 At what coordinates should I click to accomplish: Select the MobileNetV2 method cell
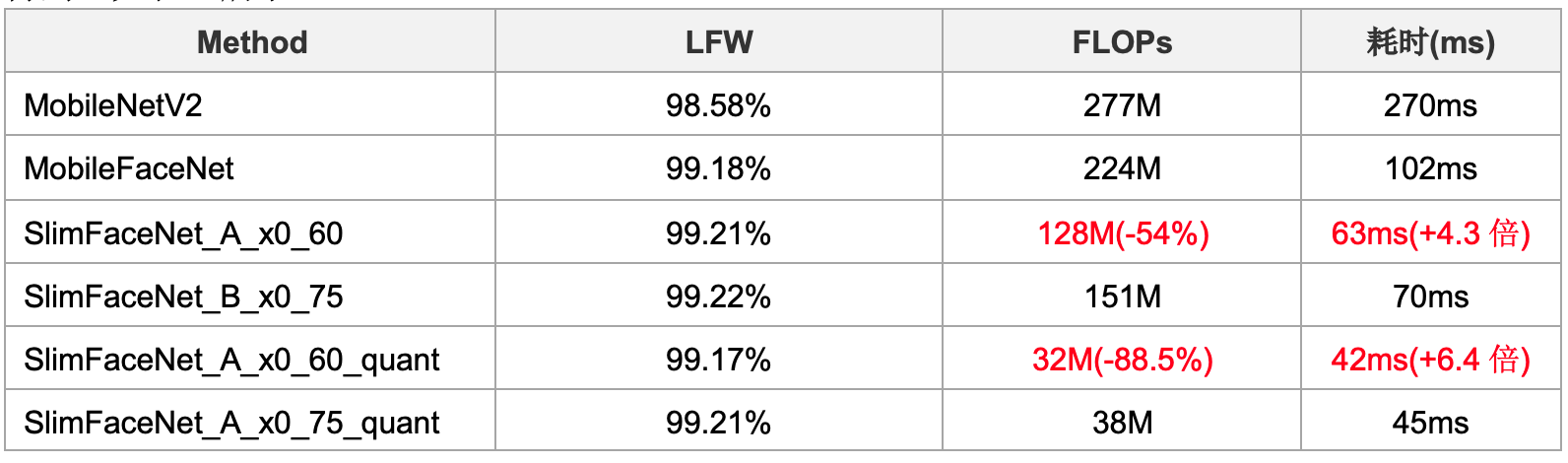[251, 104]
